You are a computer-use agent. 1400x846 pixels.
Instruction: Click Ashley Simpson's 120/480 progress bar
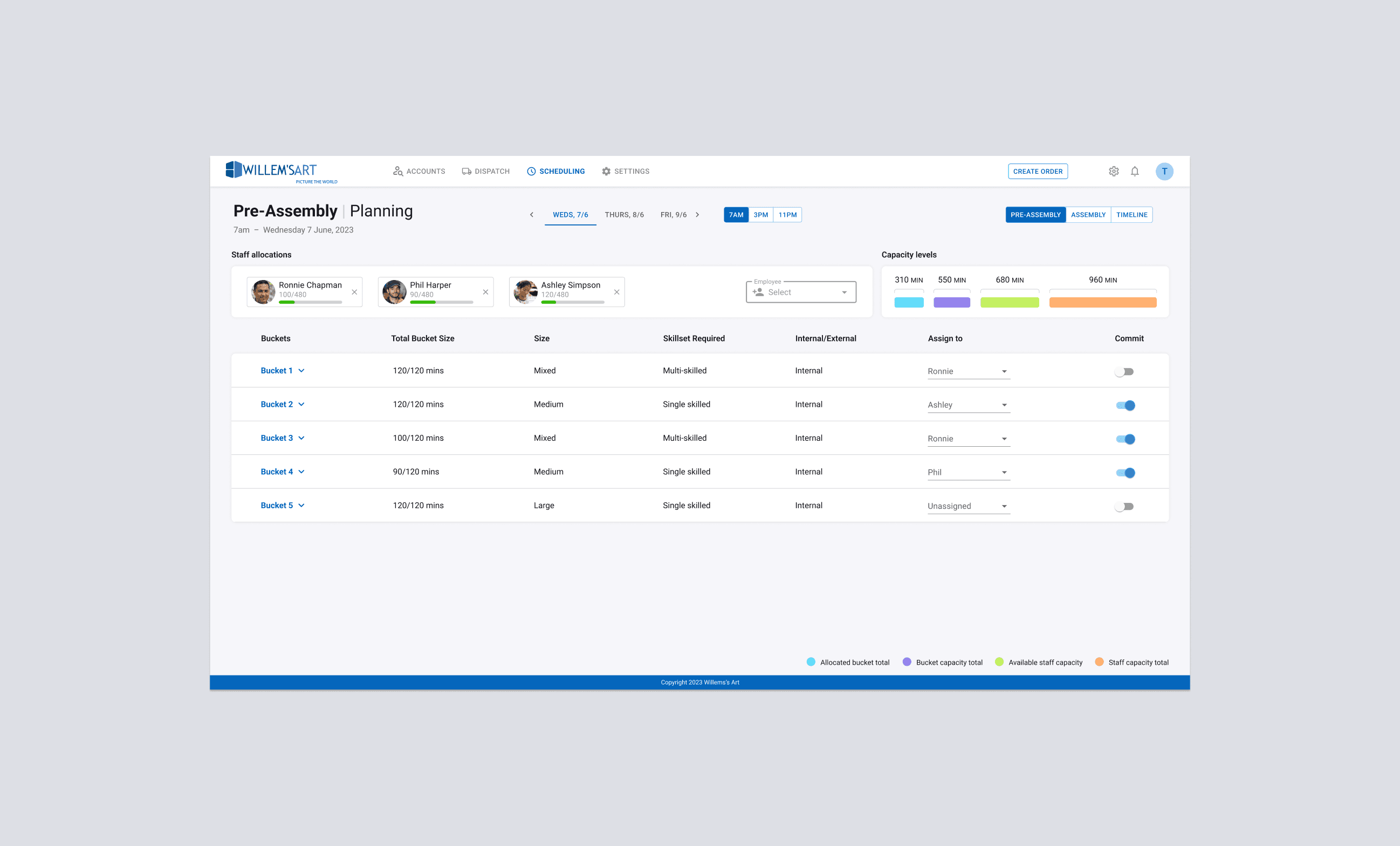[x=573, y=303]
